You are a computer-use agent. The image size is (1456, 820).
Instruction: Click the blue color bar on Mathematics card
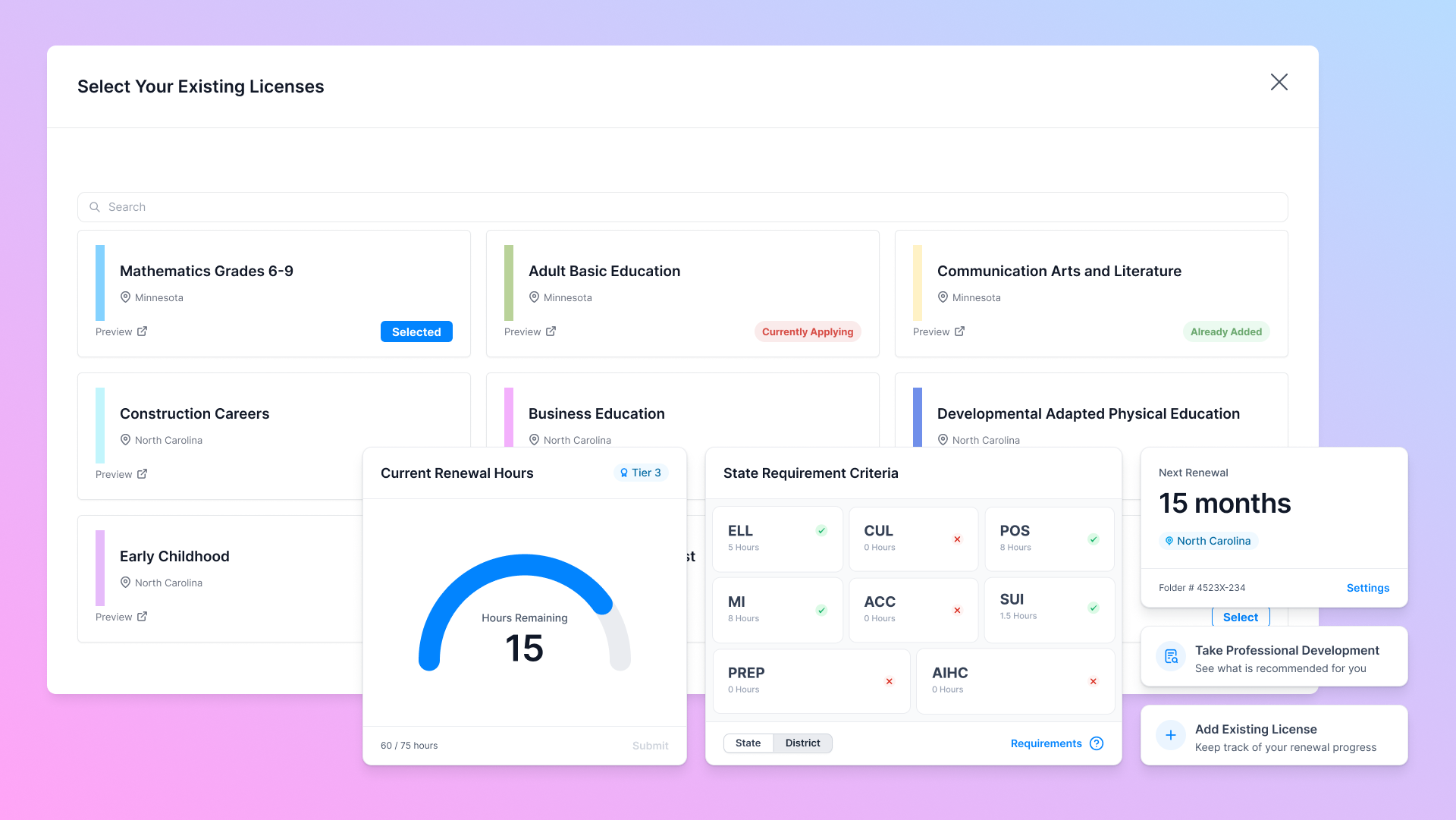pos(100,283)
